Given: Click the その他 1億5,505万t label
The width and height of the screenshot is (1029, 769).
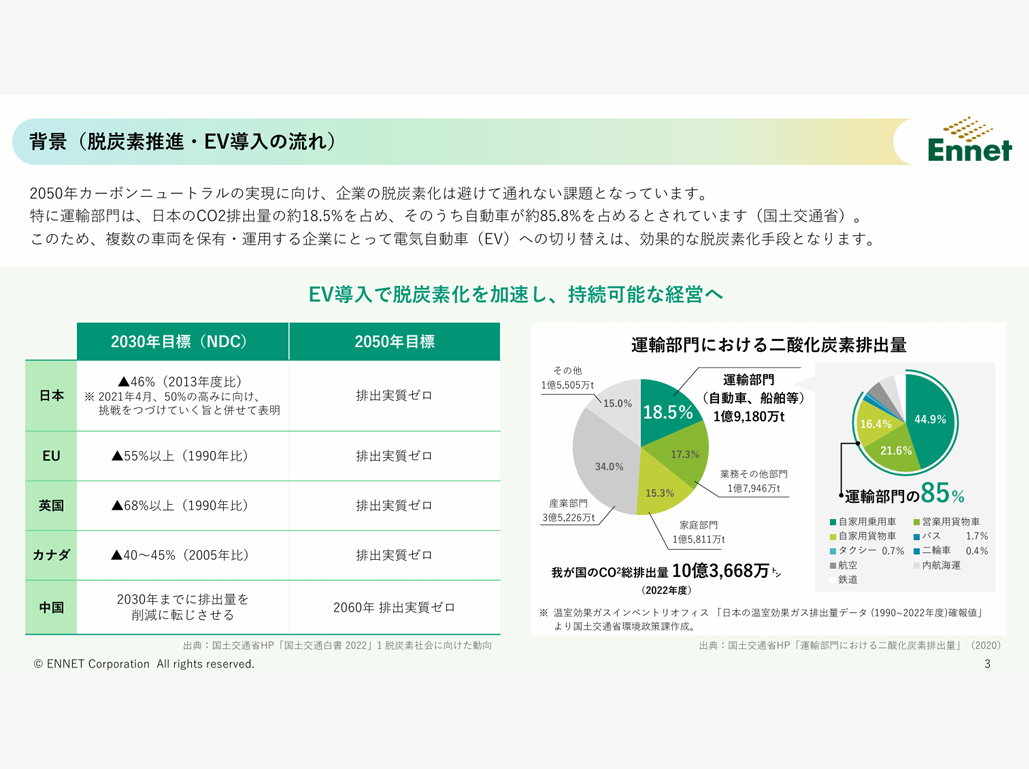Looking at the screenshot, I should point(567,378).
